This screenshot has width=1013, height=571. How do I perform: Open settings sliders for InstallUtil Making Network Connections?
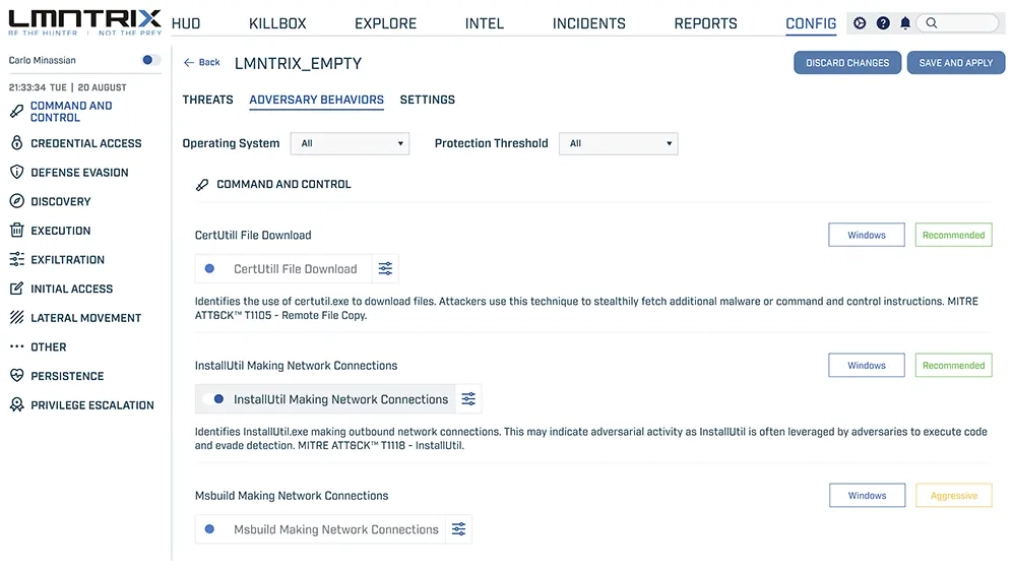468,399
